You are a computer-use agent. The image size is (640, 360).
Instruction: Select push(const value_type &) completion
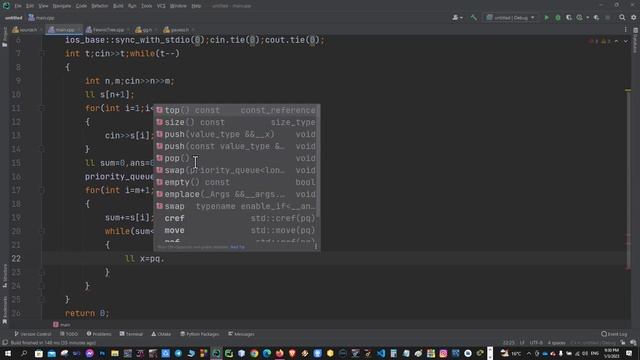236,146
